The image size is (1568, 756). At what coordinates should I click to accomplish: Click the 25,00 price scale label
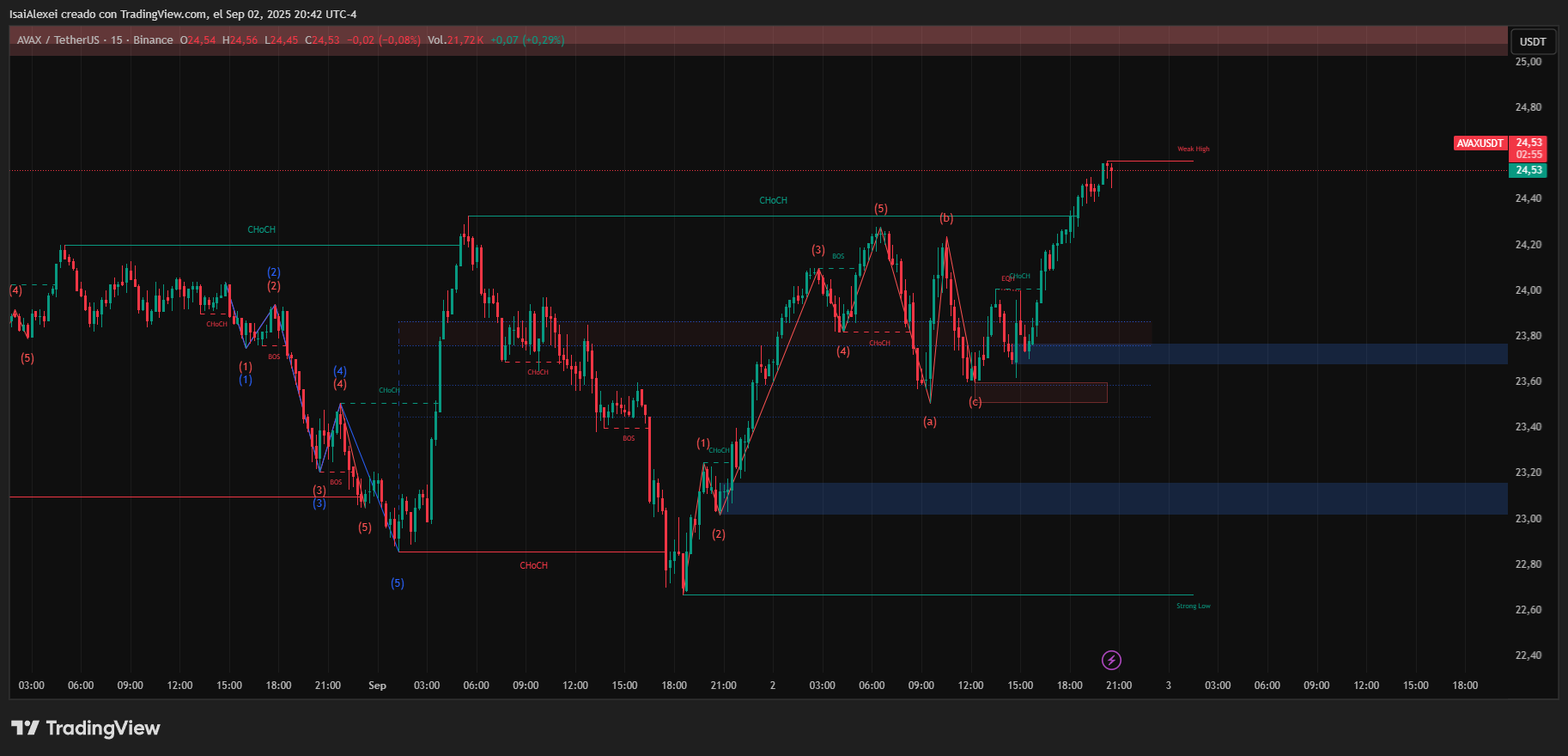pyautogui.click(x=1528, y=62)
